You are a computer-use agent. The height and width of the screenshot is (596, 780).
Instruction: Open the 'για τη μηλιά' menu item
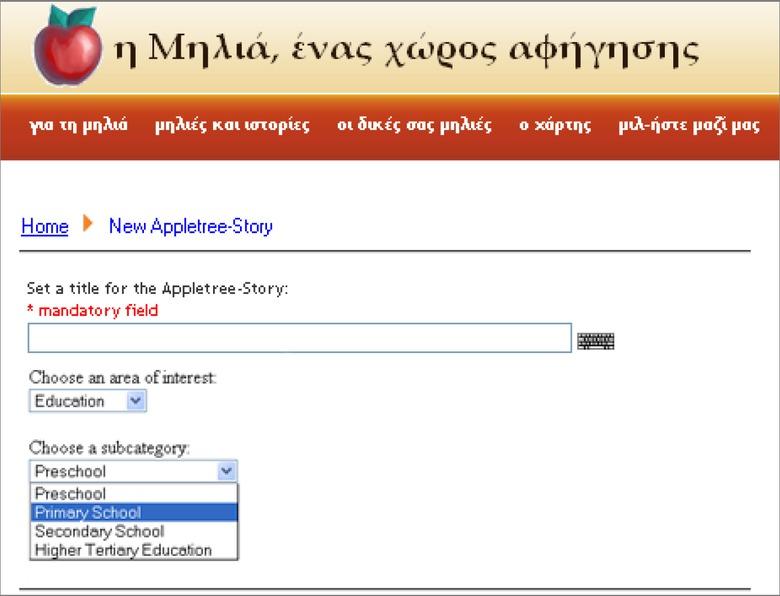pos(79,125)
